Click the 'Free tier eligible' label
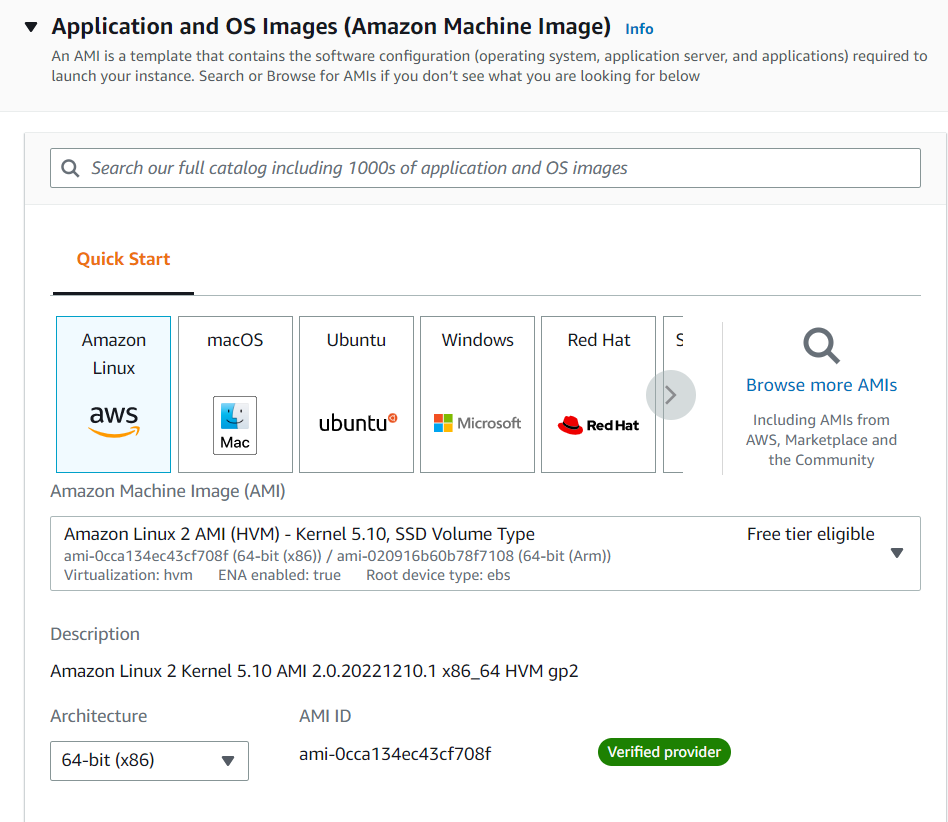 tap(810, 534)
